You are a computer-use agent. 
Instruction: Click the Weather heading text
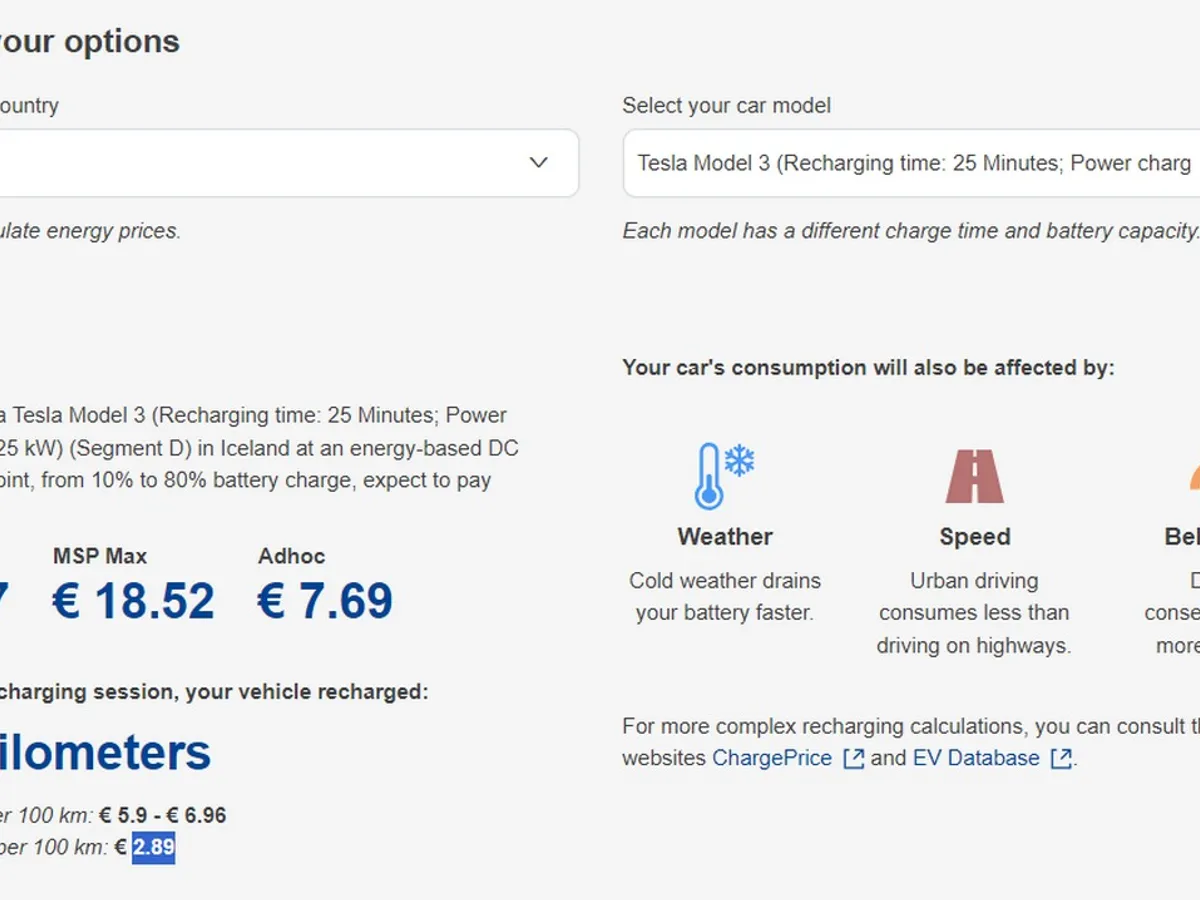(x=725, y=537)
